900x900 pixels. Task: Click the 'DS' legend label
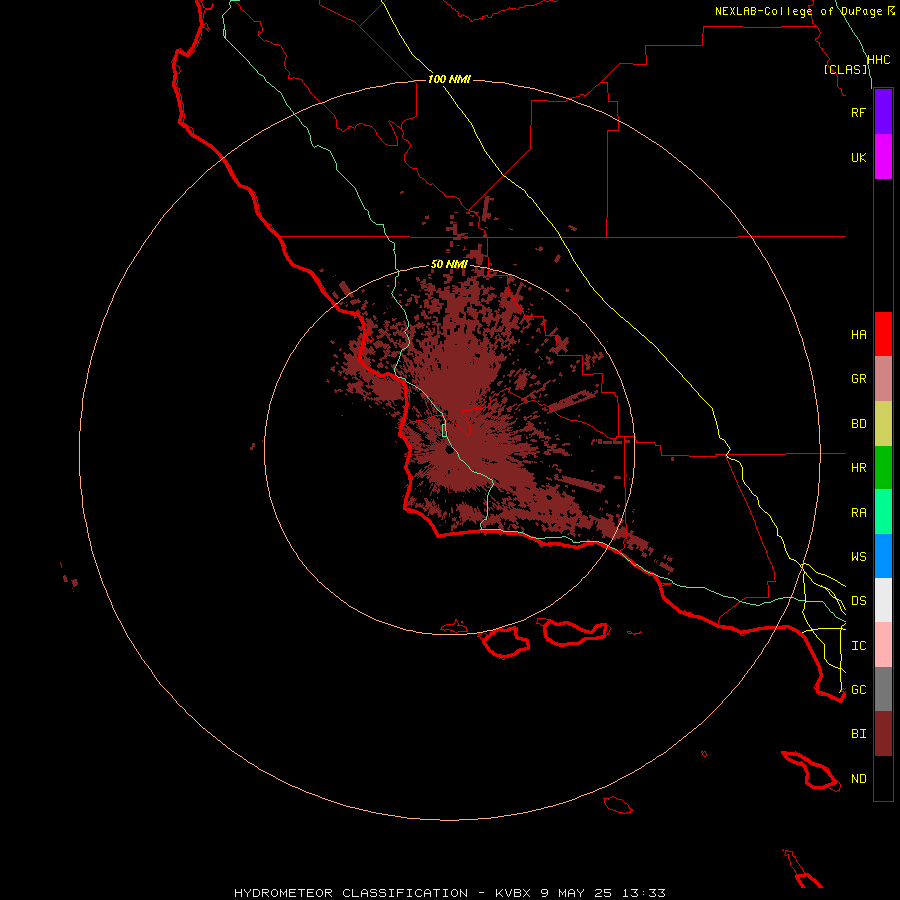coord(858,600)
